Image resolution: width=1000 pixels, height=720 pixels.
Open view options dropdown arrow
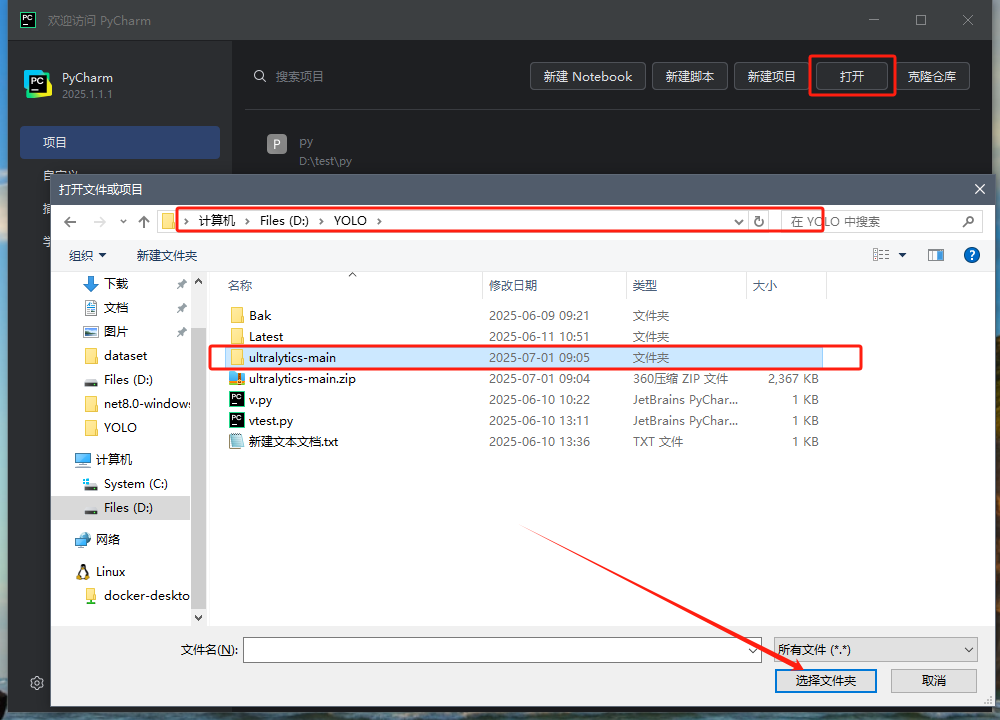click(x=902, y=255)
